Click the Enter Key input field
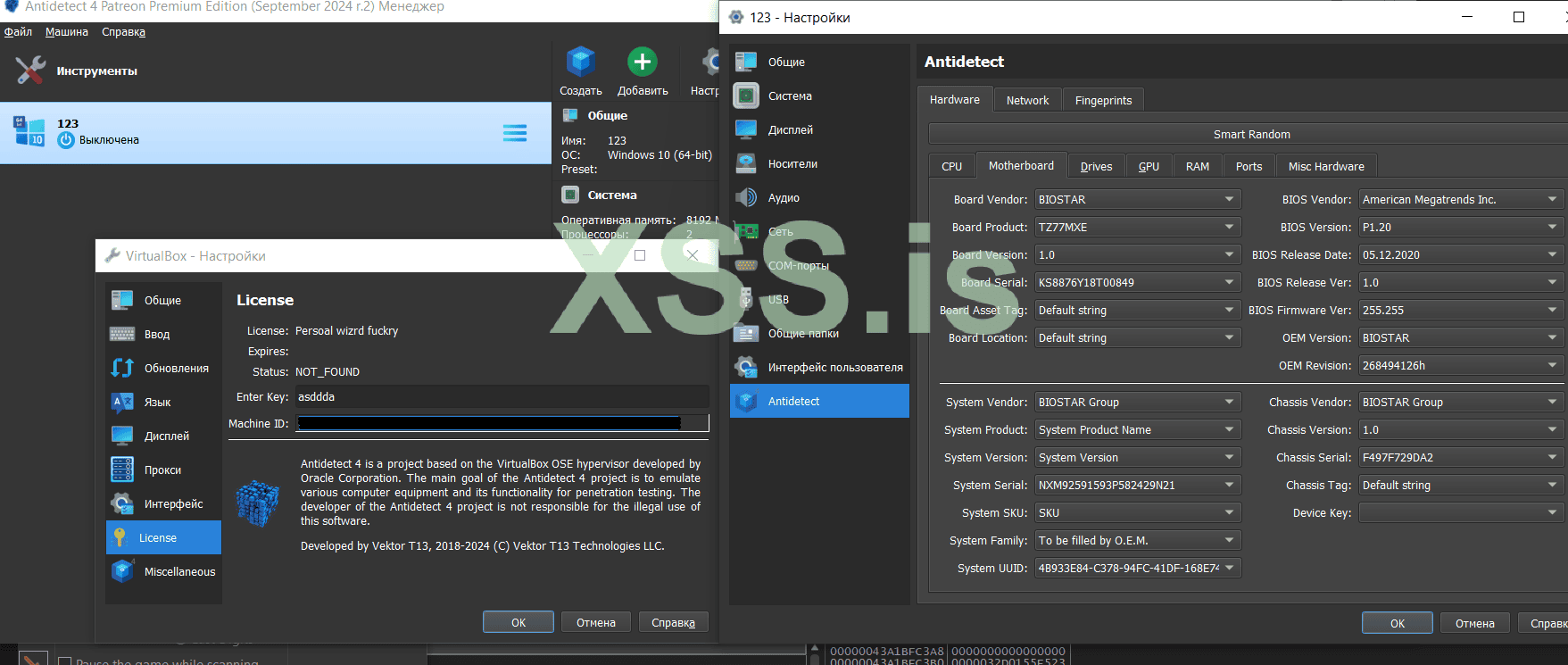 point(502,396)
